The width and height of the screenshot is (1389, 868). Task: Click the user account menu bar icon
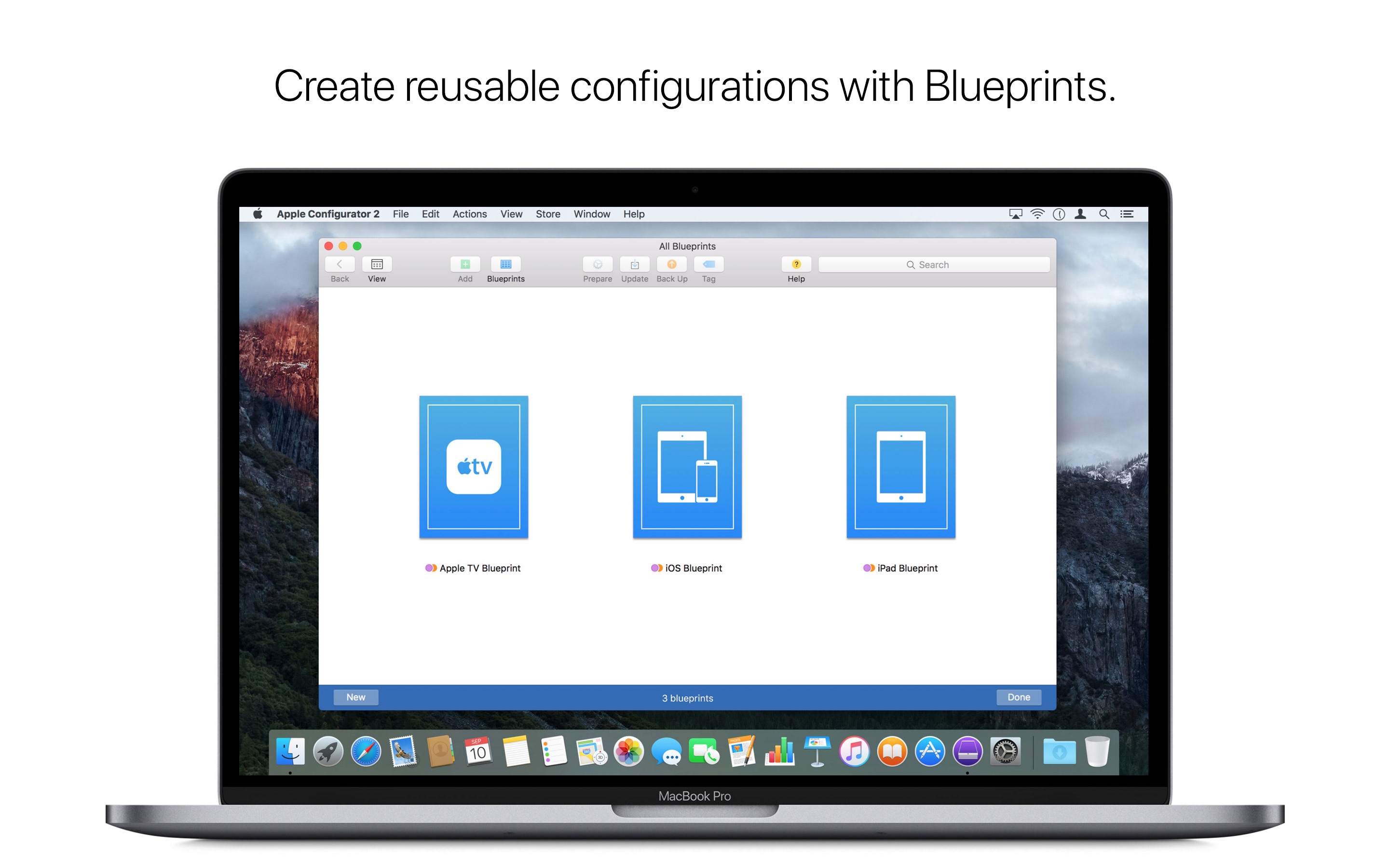1080,214
